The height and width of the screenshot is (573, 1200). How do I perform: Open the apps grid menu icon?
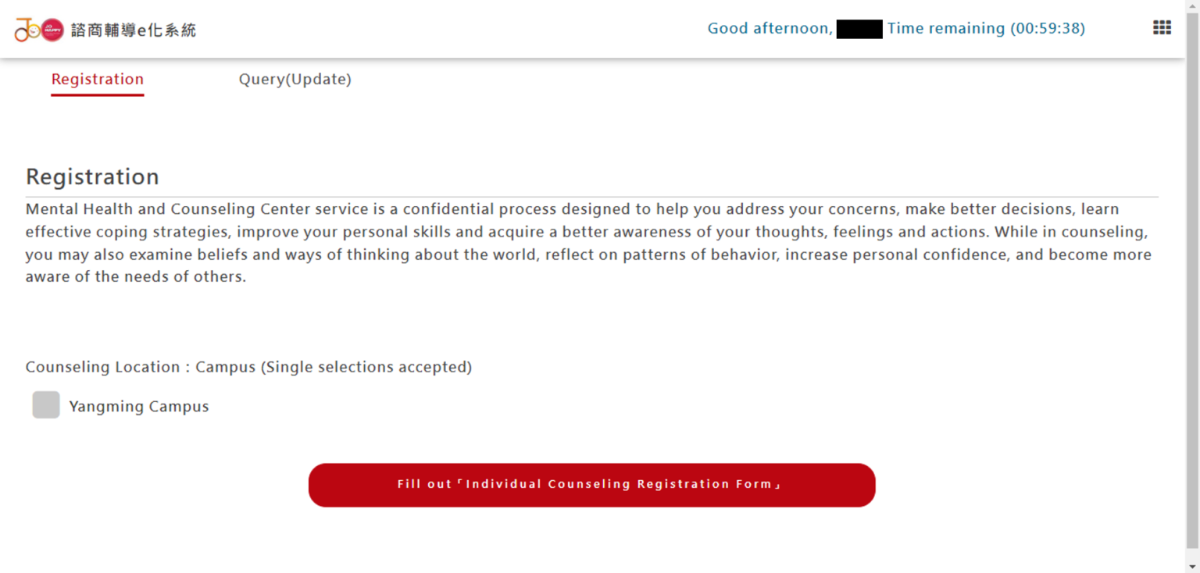point(1161,28)
